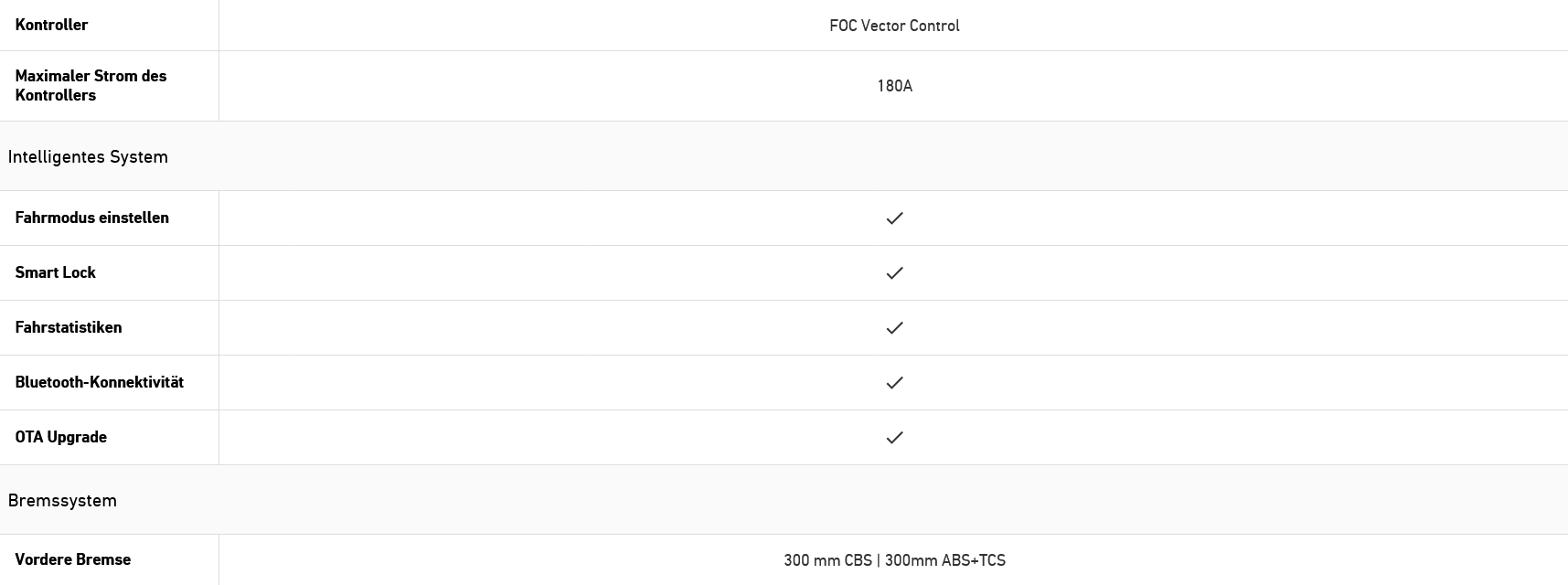
Task: Click the Smart Lock label
Action: coord(55,272)
